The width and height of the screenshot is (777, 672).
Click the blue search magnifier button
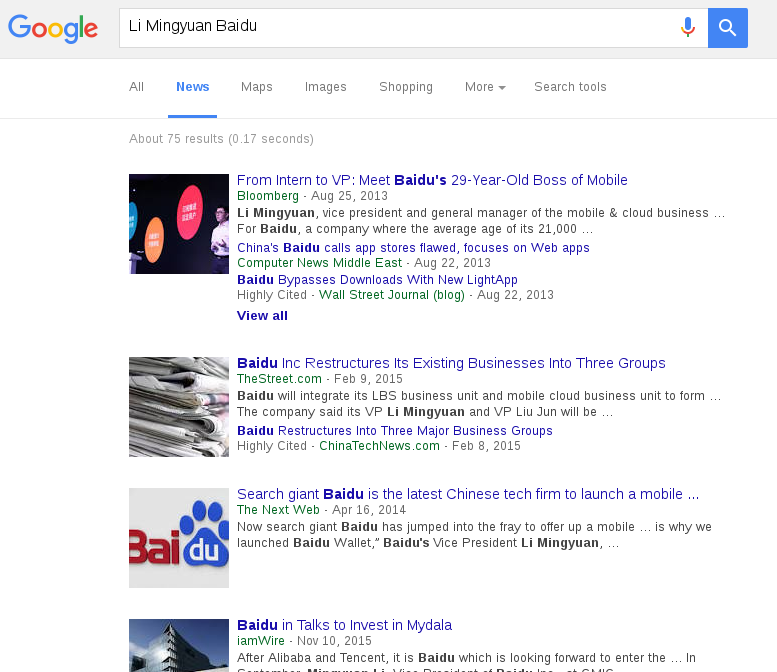727,28
